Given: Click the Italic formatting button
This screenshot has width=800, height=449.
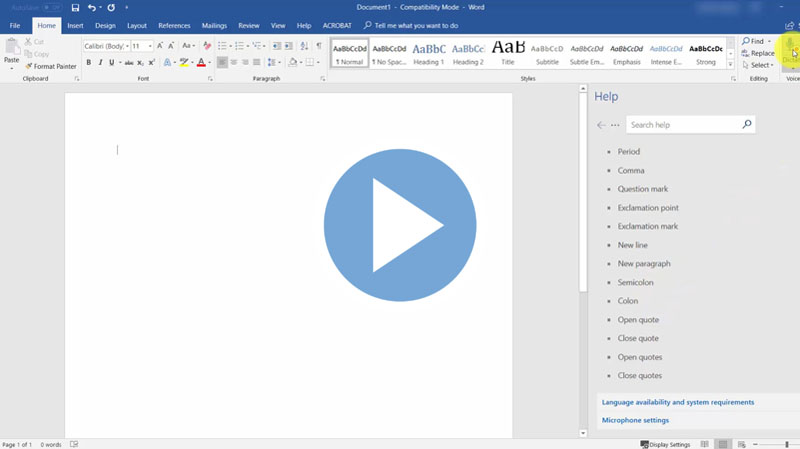Looking at the screenshot, I should (100, 62).
